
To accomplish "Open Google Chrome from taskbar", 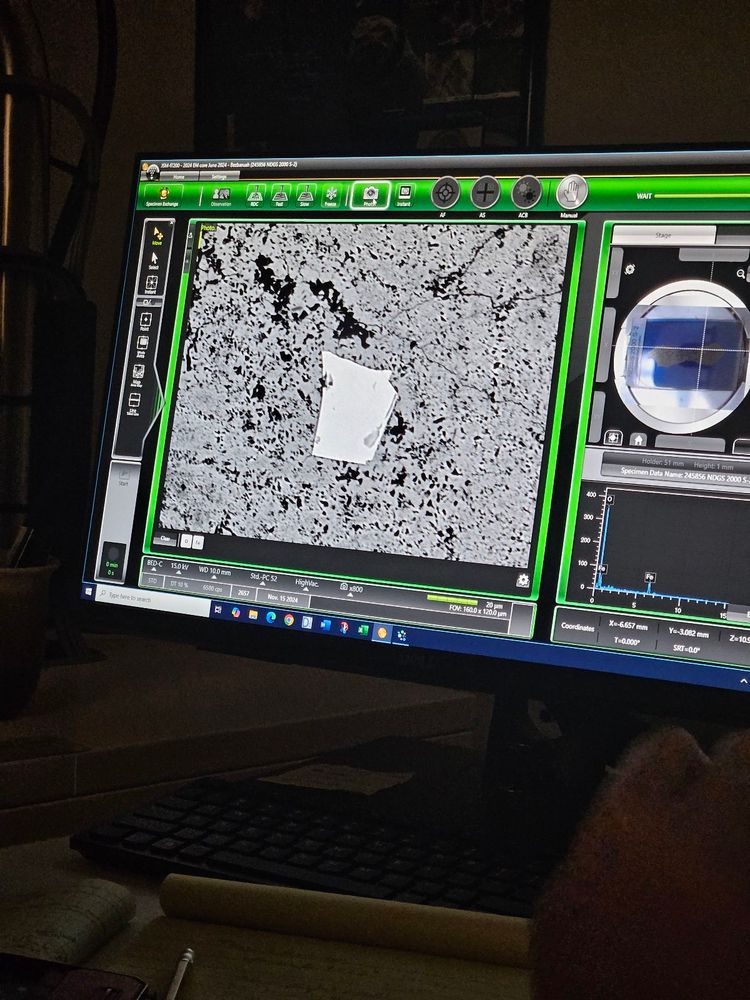I will click(x=288, y=619).
